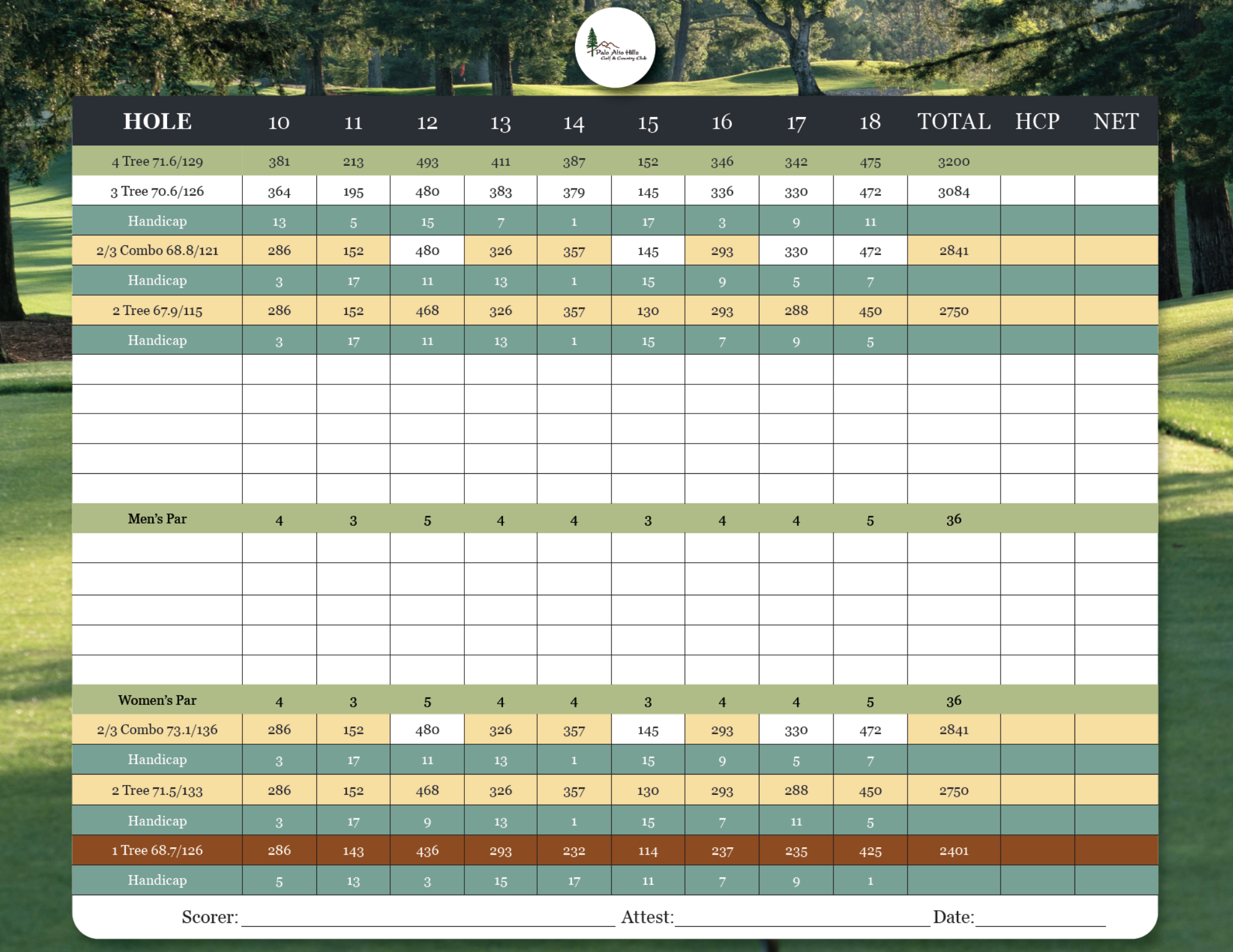This screenshot has height=952, width=1233.
Task: Click yardage 336 in 3 Tree row
Action: tap(722, 192)
